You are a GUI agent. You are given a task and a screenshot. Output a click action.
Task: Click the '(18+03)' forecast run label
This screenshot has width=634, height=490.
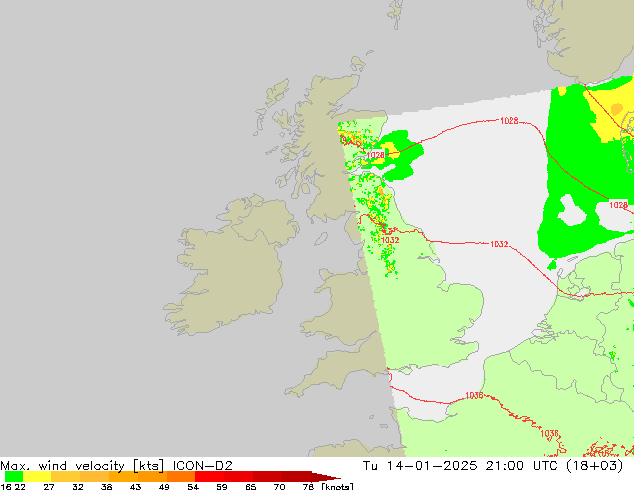tap(594, 465)
